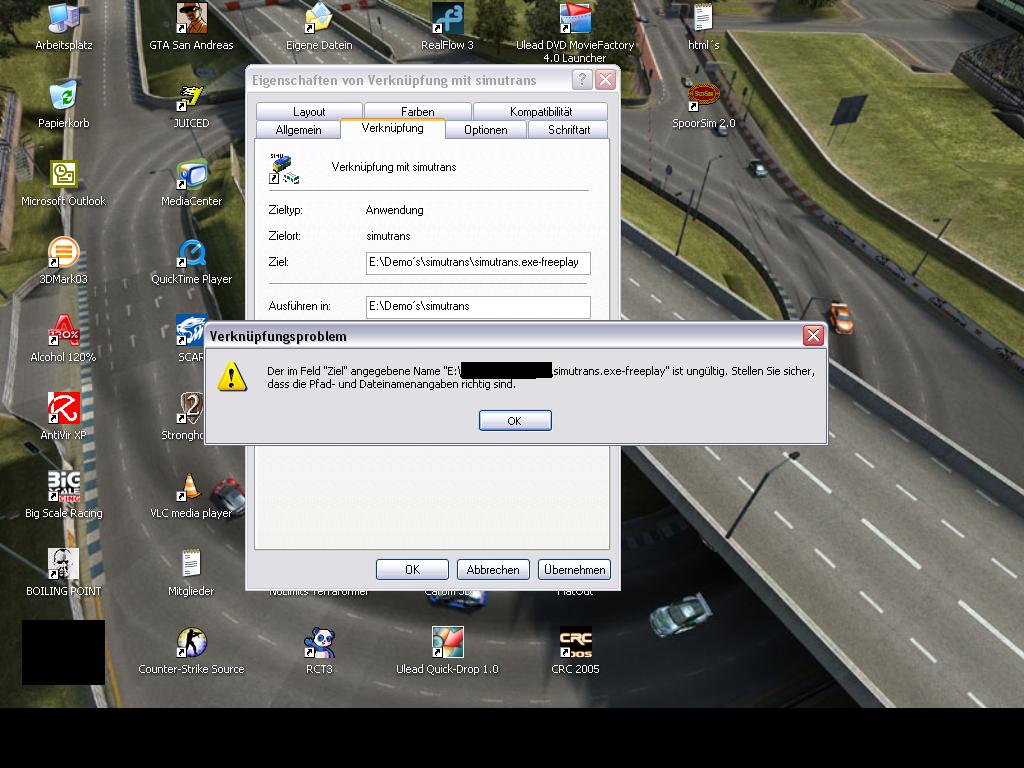The width and height of the screenshot is (1024, 768).
Task: Select the RCT3 desktop icon
Action: coord(319,643)
